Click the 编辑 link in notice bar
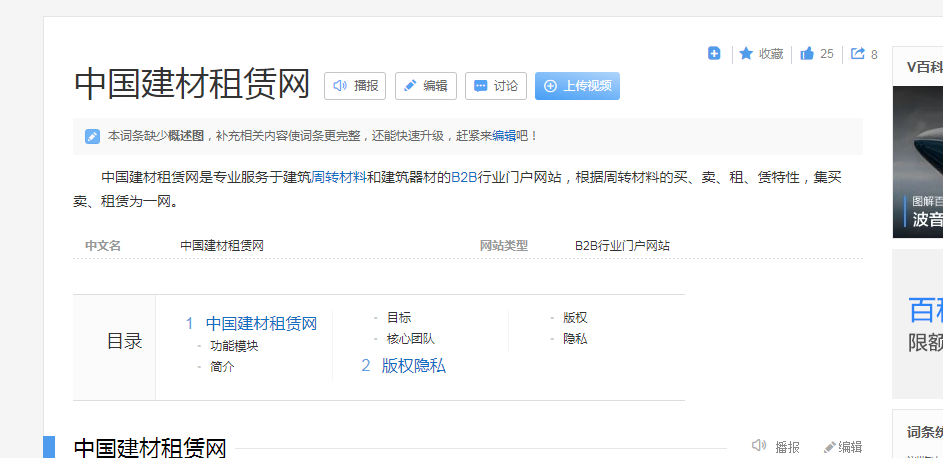Image resolution: width=943 pixels, height=458 pixels. click(x=503, y=136)
